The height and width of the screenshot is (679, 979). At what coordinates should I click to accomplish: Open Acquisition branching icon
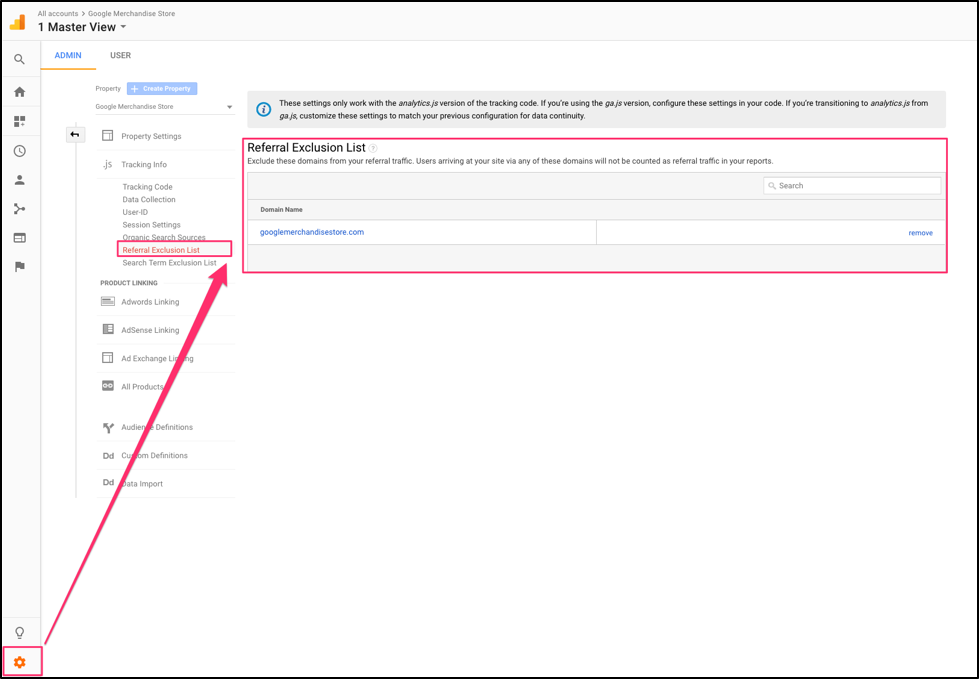coord(19,209)
